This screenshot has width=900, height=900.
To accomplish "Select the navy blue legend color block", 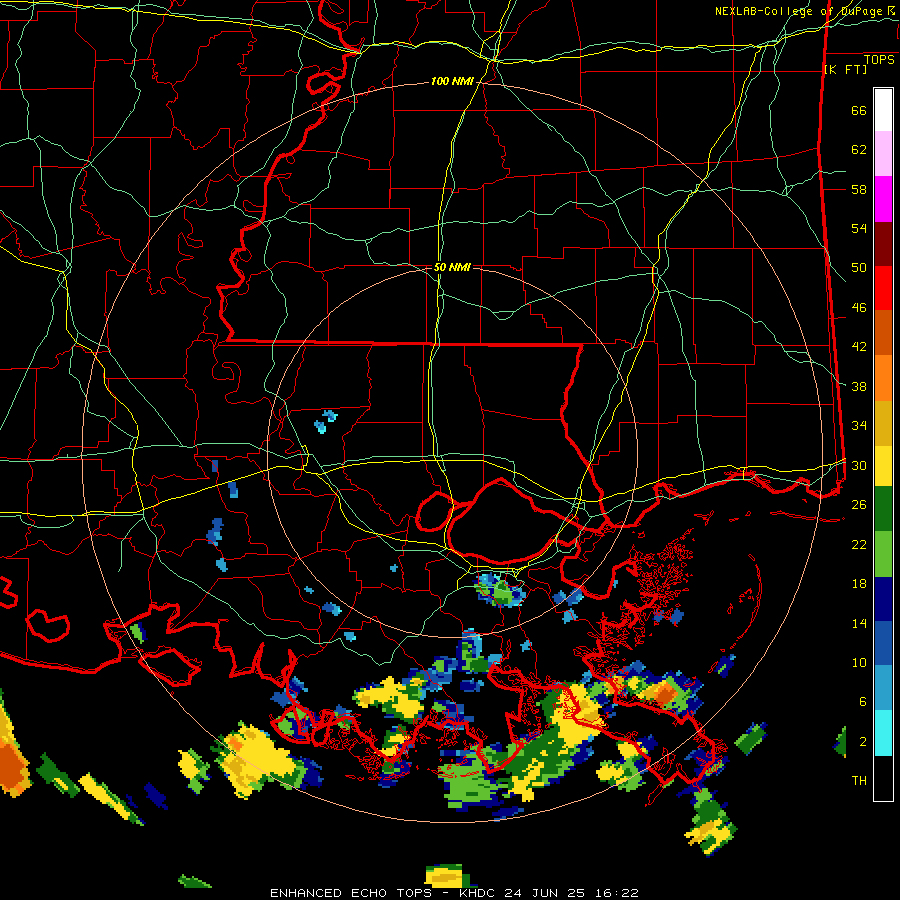I will click(883, 599).
